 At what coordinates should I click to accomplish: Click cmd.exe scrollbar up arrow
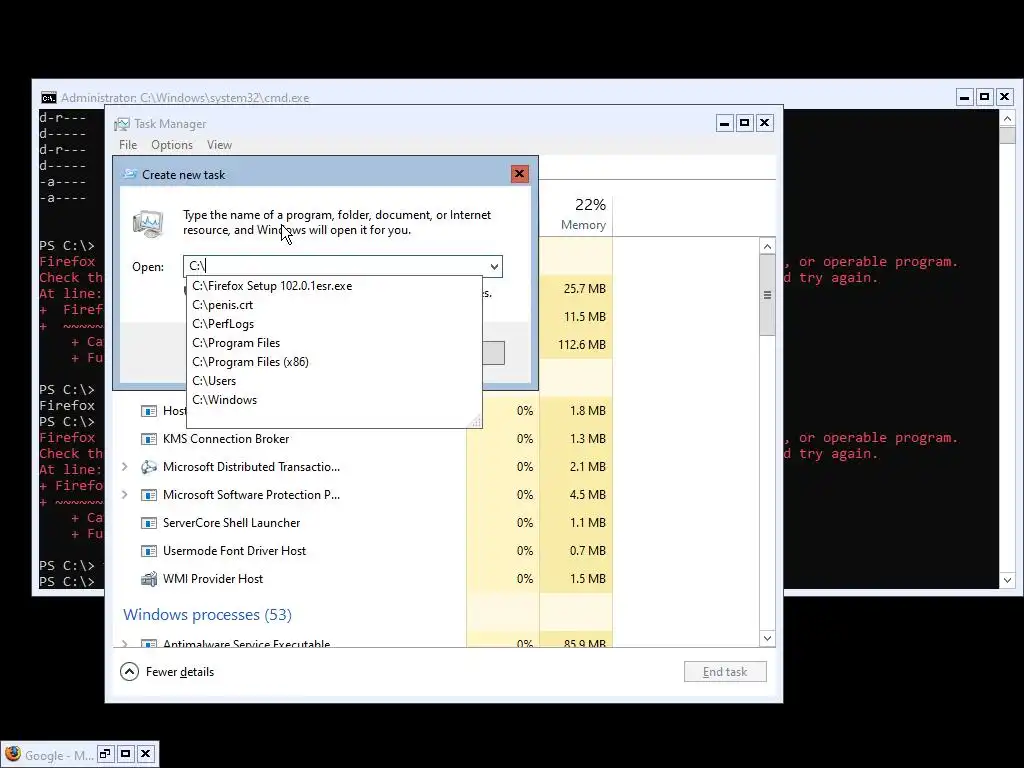click(1007, 119)
